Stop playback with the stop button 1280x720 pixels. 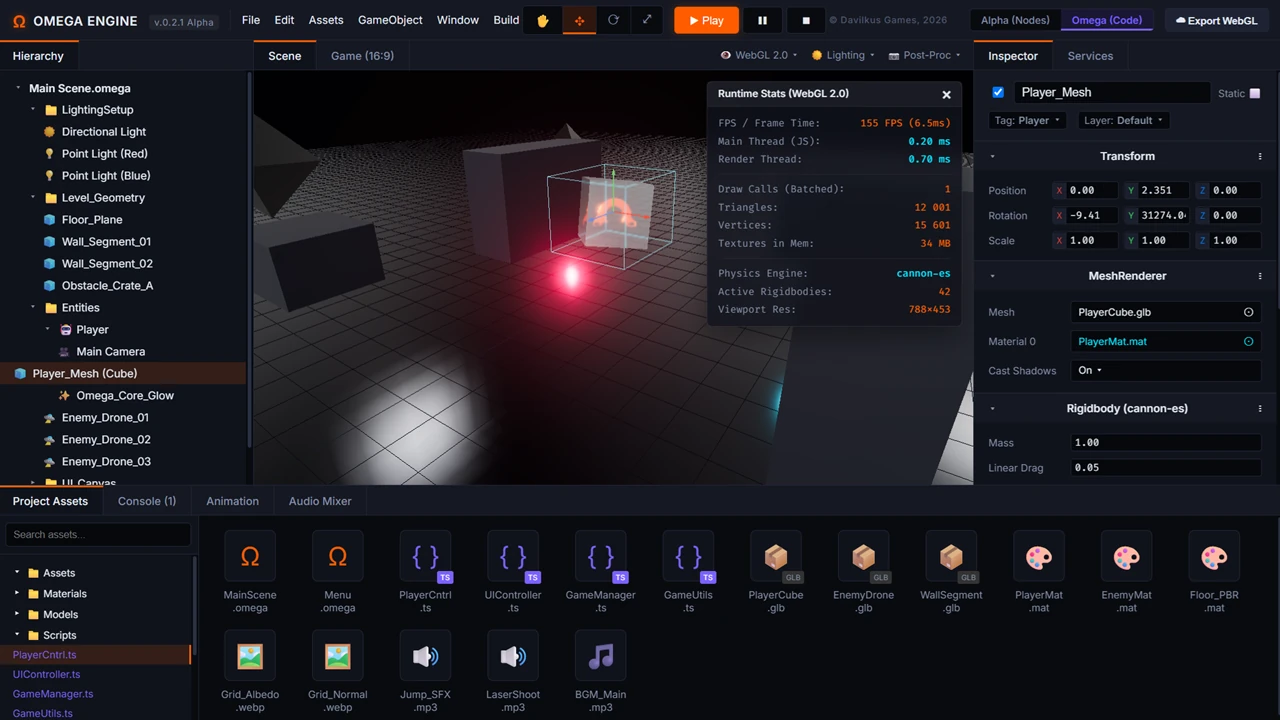coord(806,20)
